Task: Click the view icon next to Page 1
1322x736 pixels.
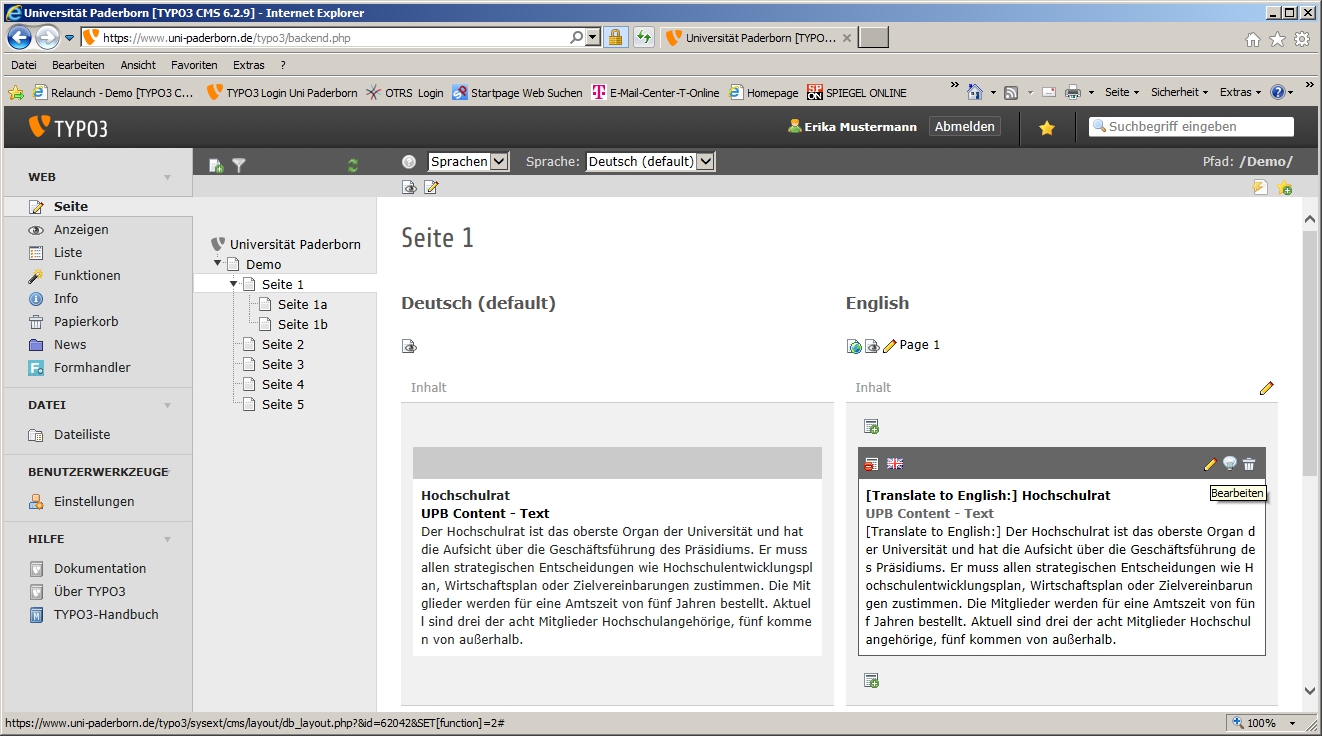Action: 872,346
